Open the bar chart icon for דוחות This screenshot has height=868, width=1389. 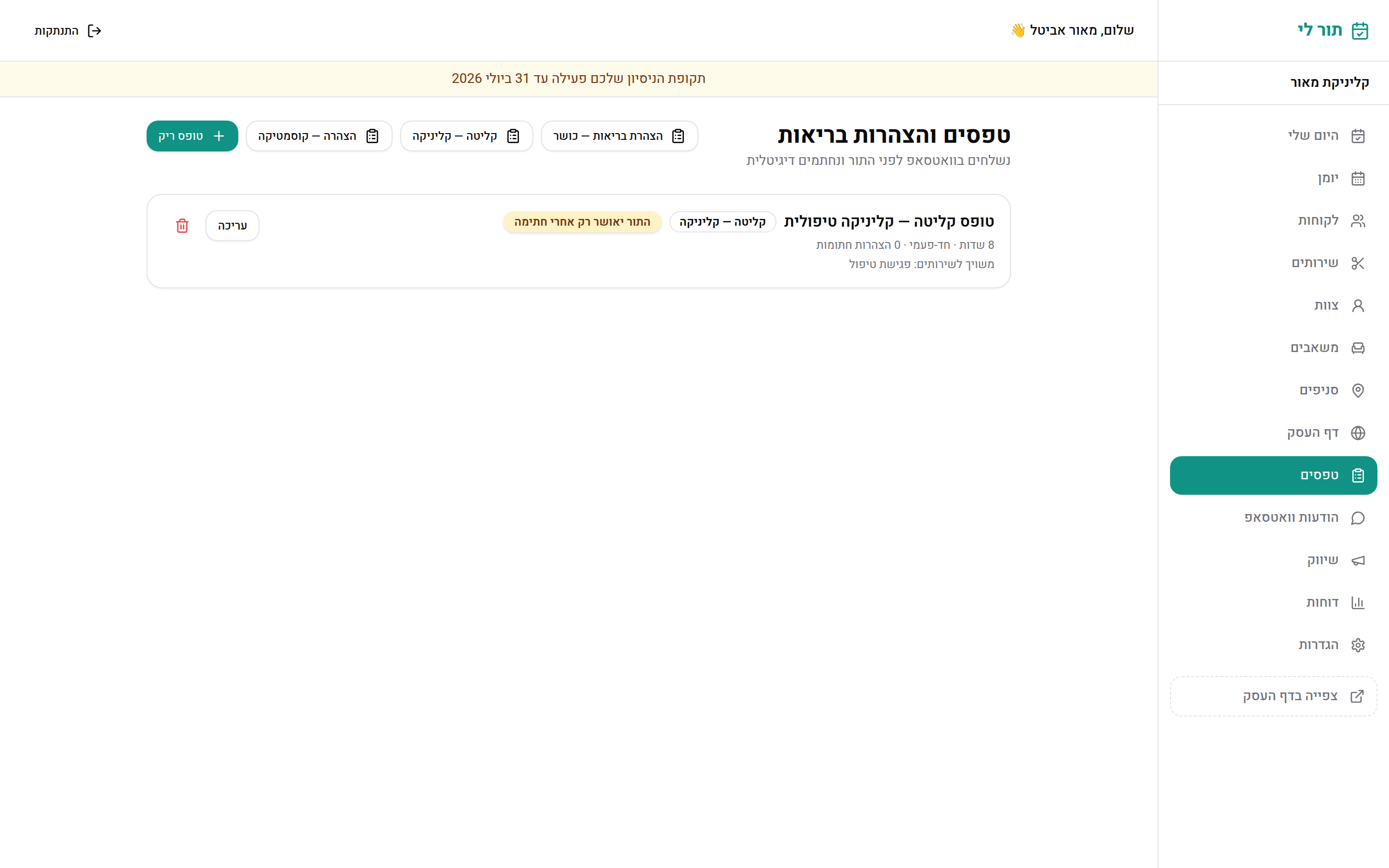1358,603
